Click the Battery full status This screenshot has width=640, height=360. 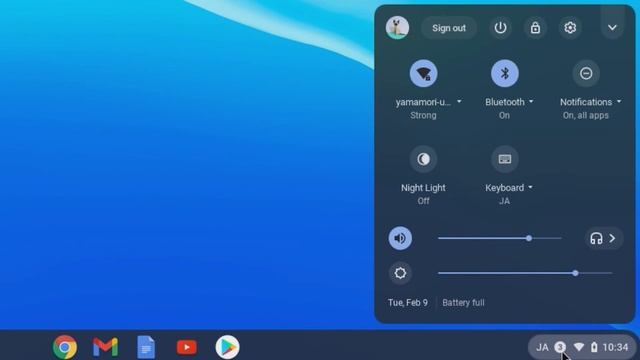(463, 303)
